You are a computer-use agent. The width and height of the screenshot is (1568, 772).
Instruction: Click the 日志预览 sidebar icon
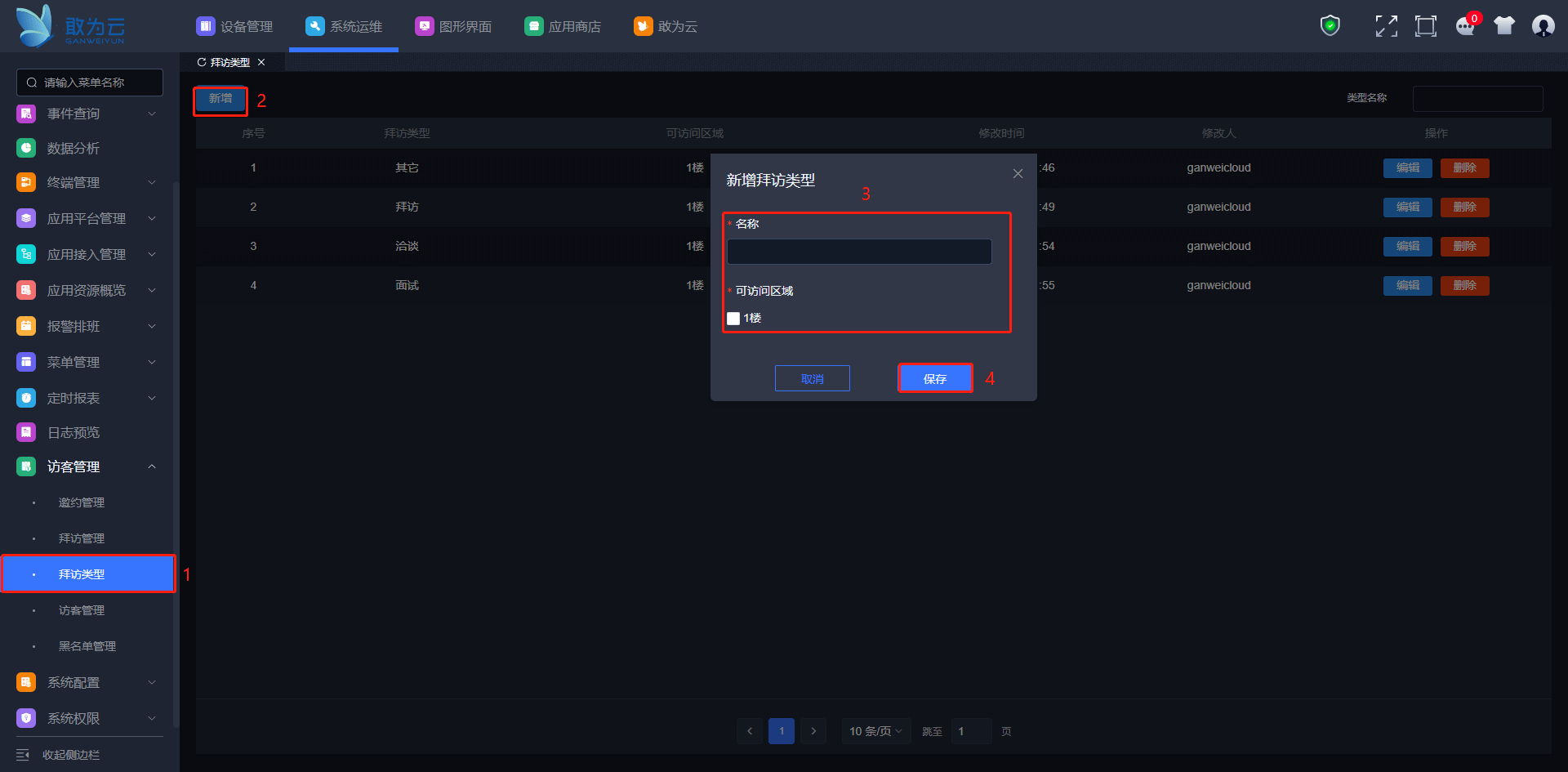[26, 432]
